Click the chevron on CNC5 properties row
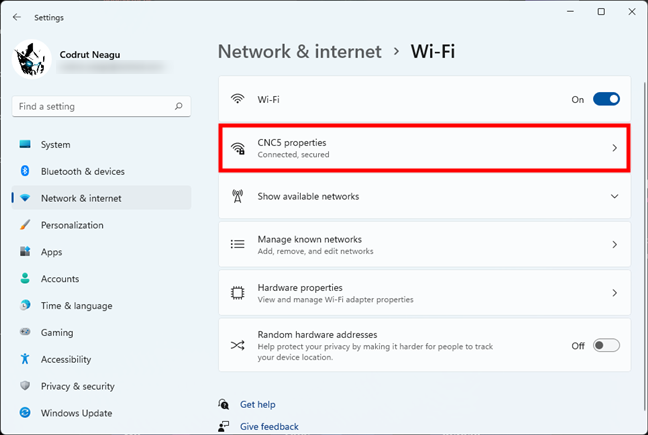The image size is (648, 435). (x=615, y=148)
